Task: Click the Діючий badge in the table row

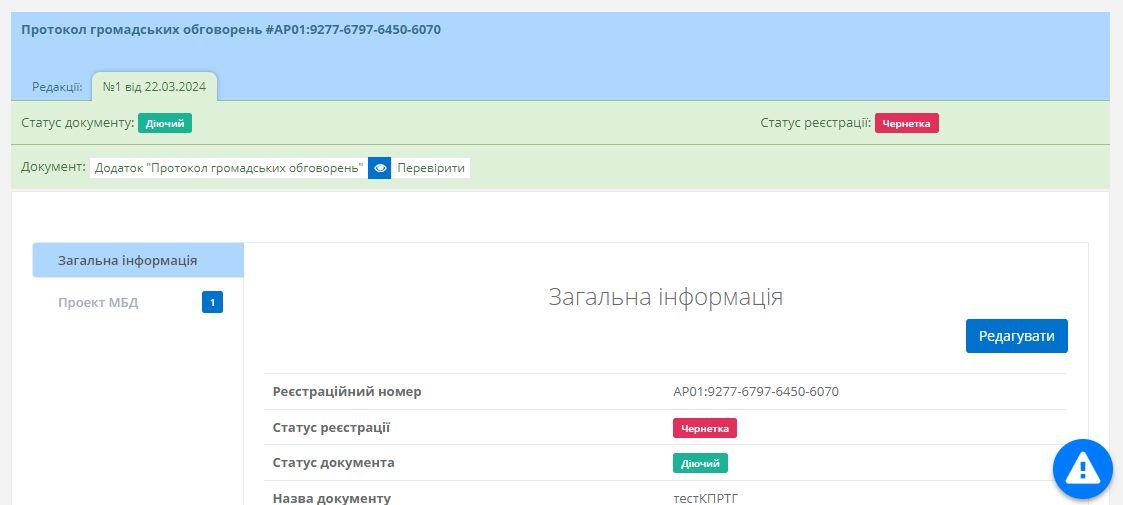Action: pyautogui.click(x=699, y=463)
